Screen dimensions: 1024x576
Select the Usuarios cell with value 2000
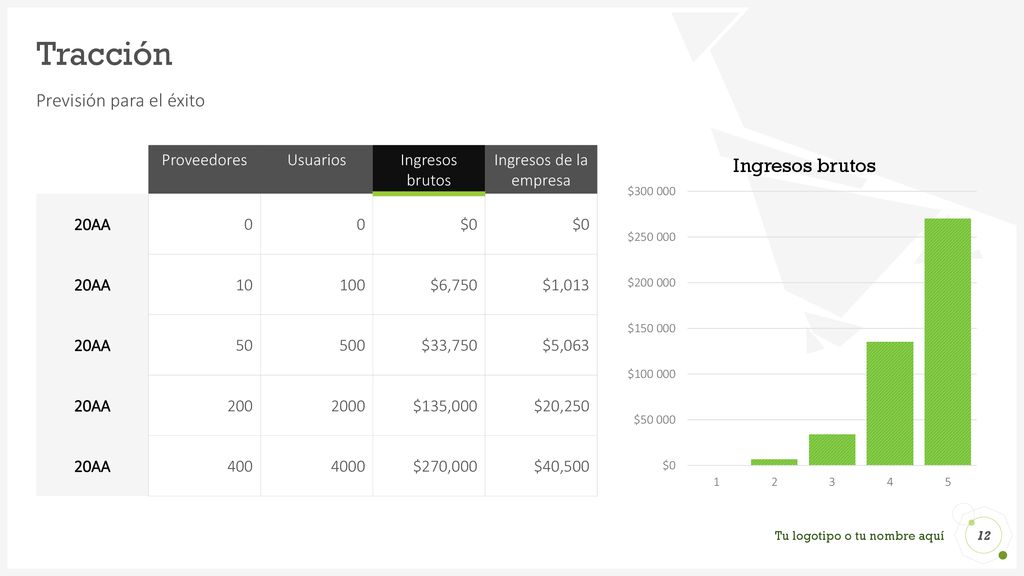pos(317,406)
